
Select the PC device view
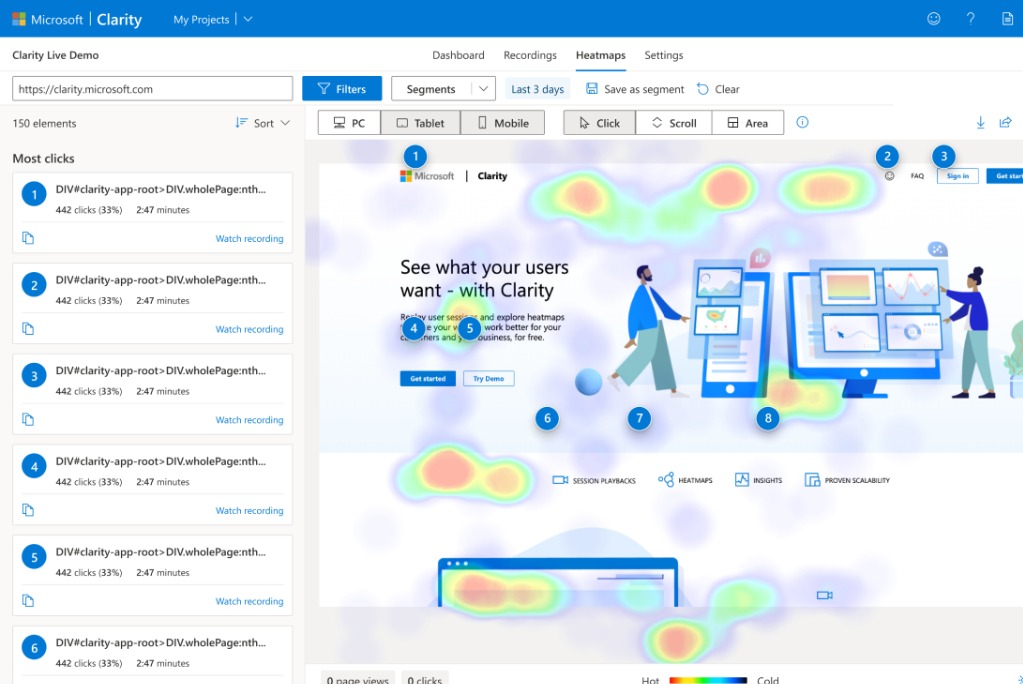click(349, 123)
